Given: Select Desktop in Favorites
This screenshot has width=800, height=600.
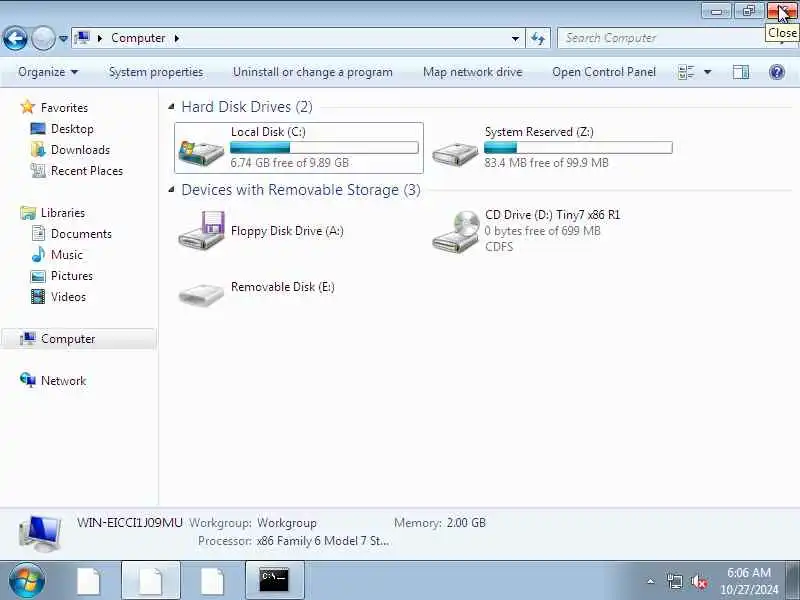Looking at the screenshot, I should (72, 129).
